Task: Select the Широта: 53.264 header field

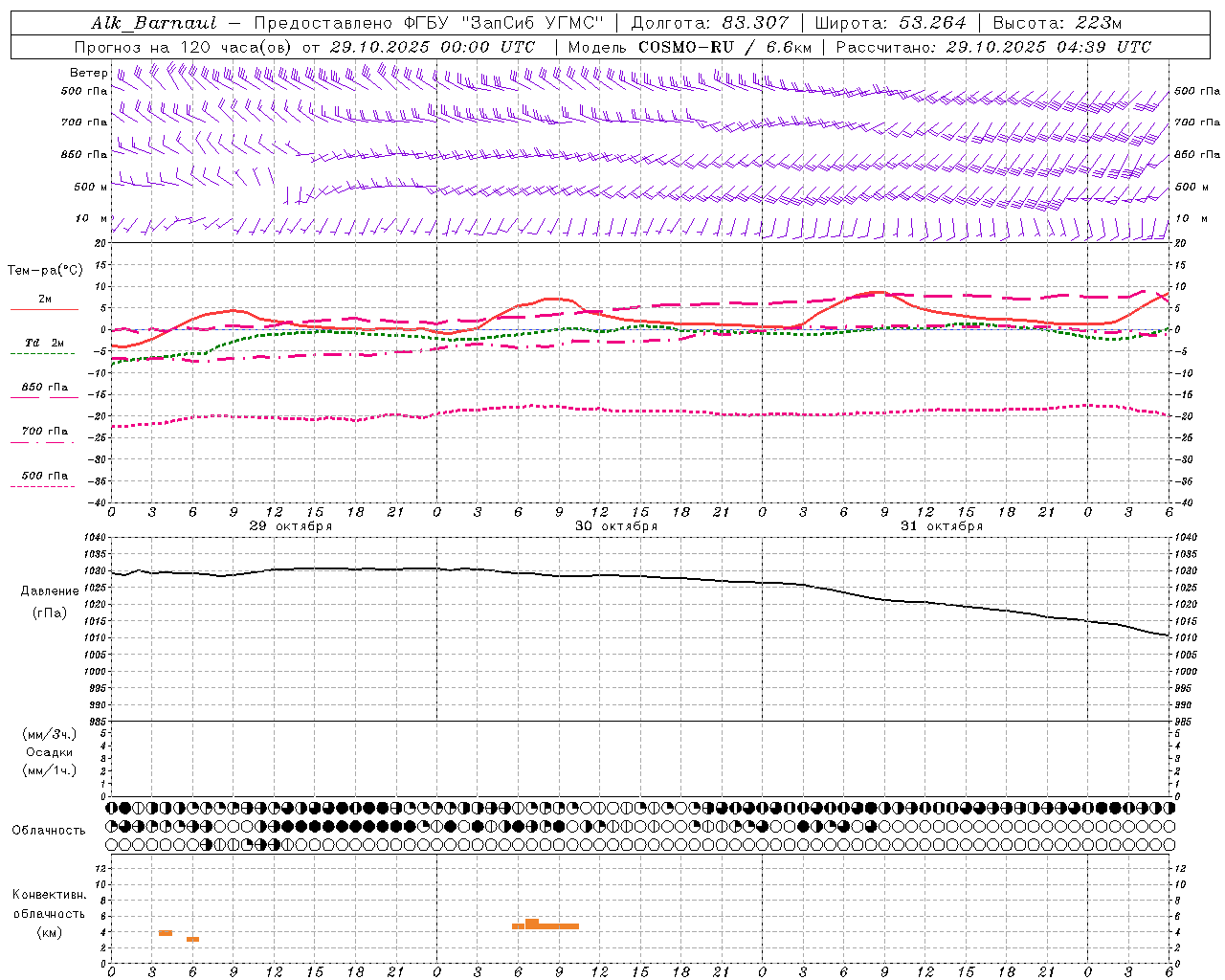Action: click(890, 23)
